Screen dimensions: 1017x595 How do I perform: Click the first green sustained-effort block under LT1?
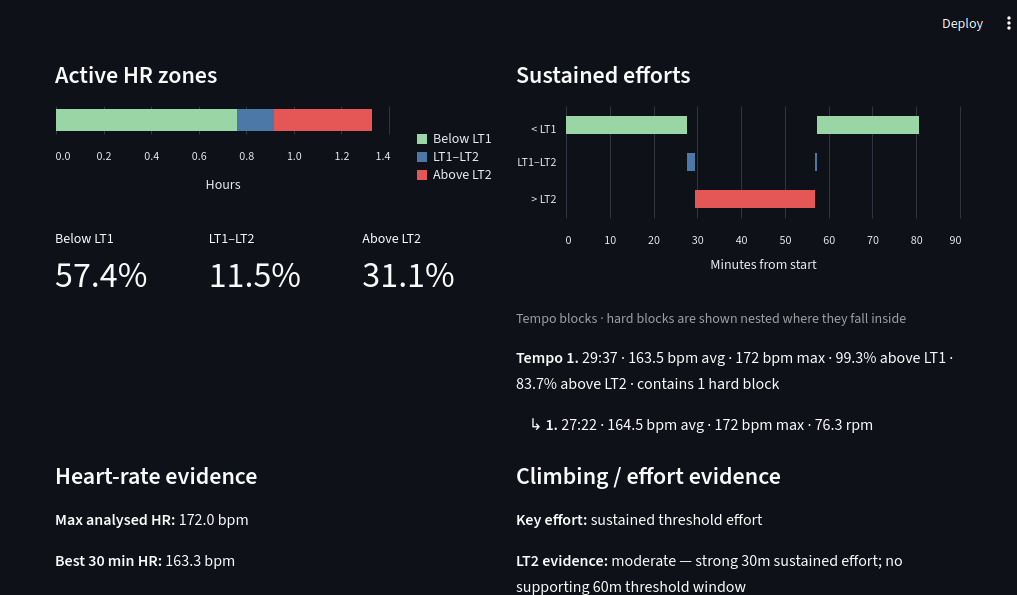click(x=626, y=125)
